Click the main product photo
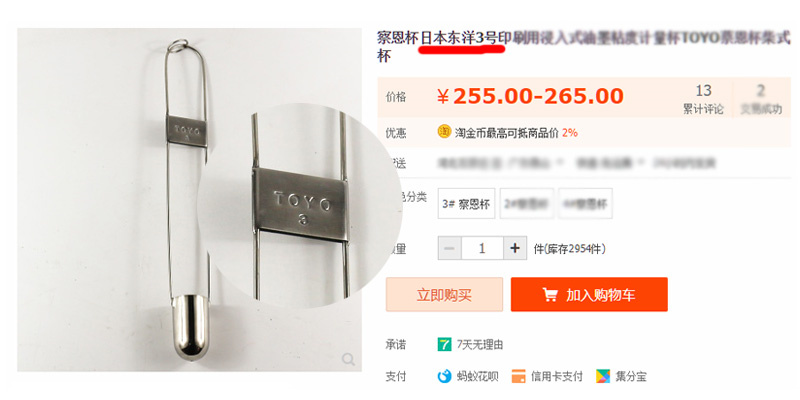 (x=189, y=199)
